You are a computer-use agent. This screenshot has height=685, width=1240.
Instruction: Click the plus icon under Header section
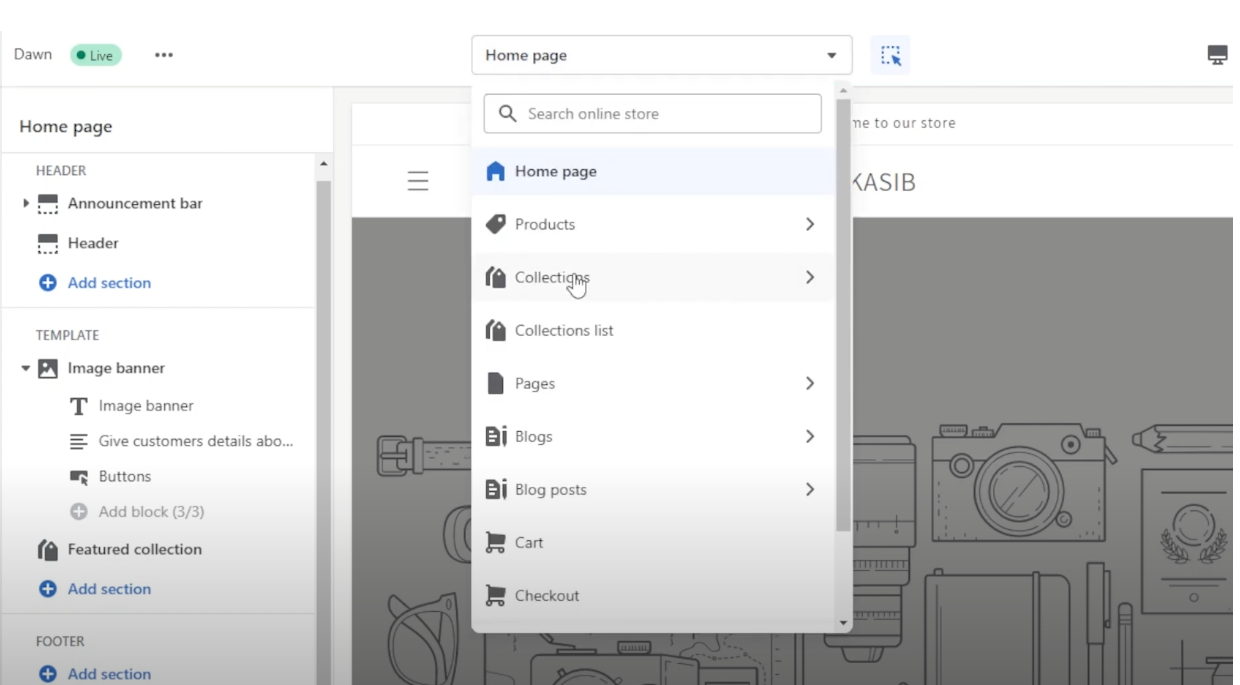pyautogui.click(x=48, y=283)
